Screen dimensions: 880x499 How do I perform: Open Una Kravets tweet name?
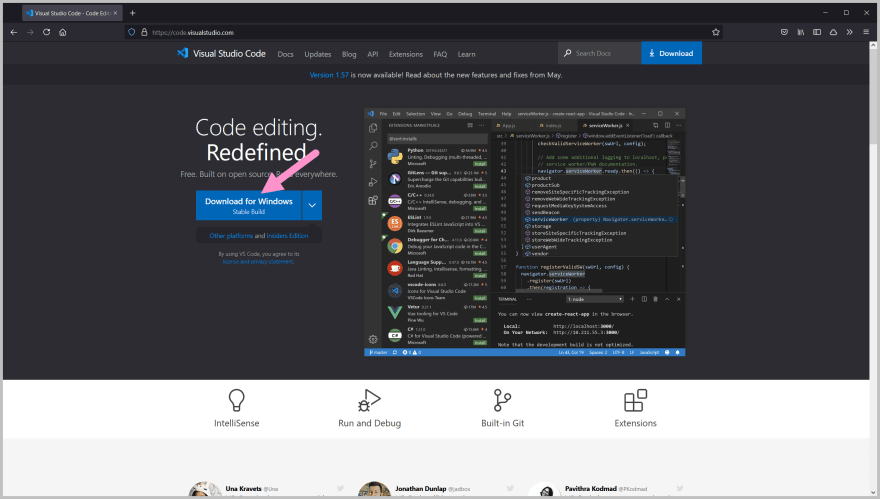pyautogui.click(x=244, y=489)
